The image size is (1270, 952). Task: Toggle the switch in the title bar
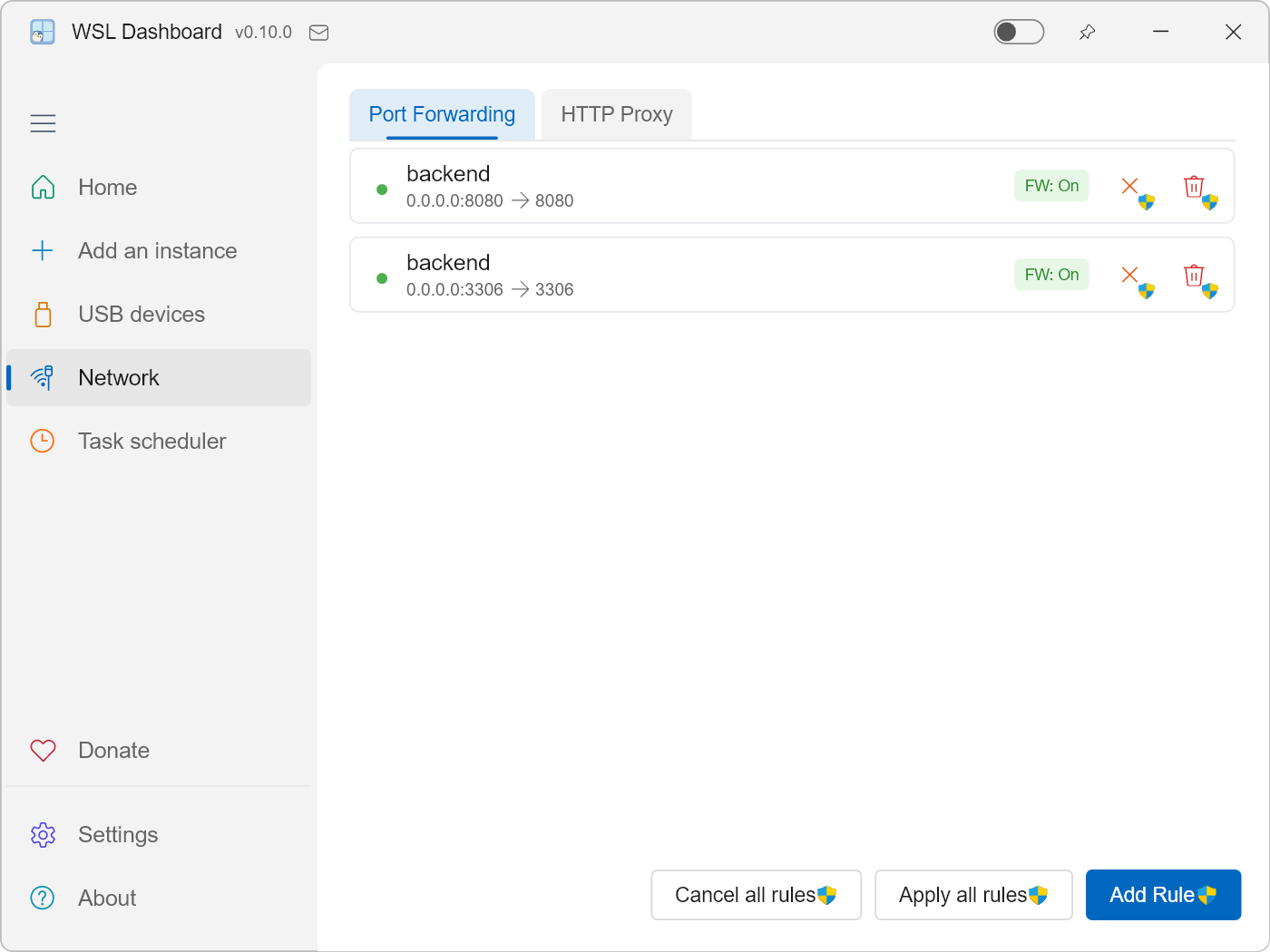1019,32
